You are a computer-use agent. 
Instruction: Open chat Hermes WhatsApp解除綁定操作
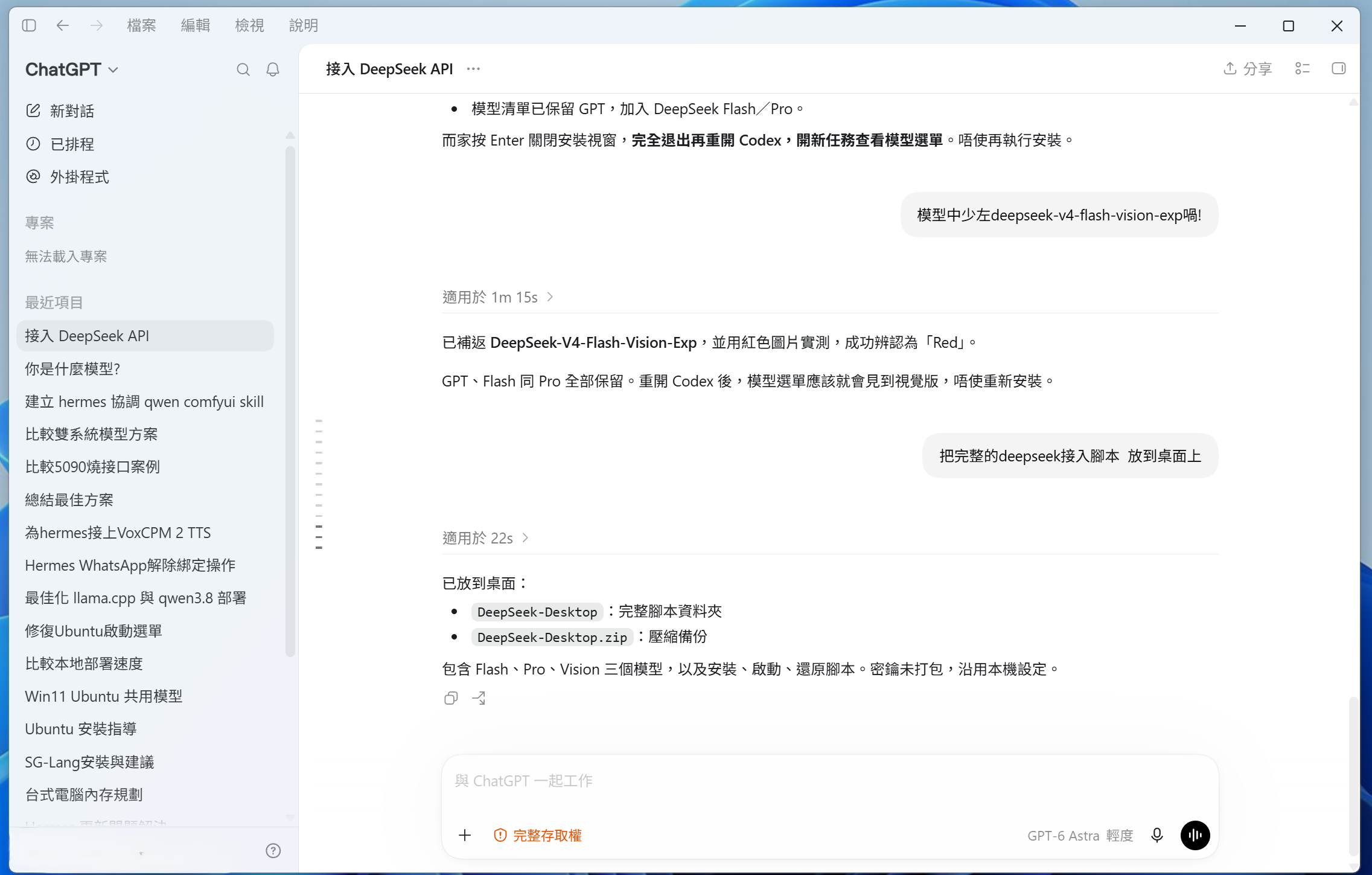point(145,565)
